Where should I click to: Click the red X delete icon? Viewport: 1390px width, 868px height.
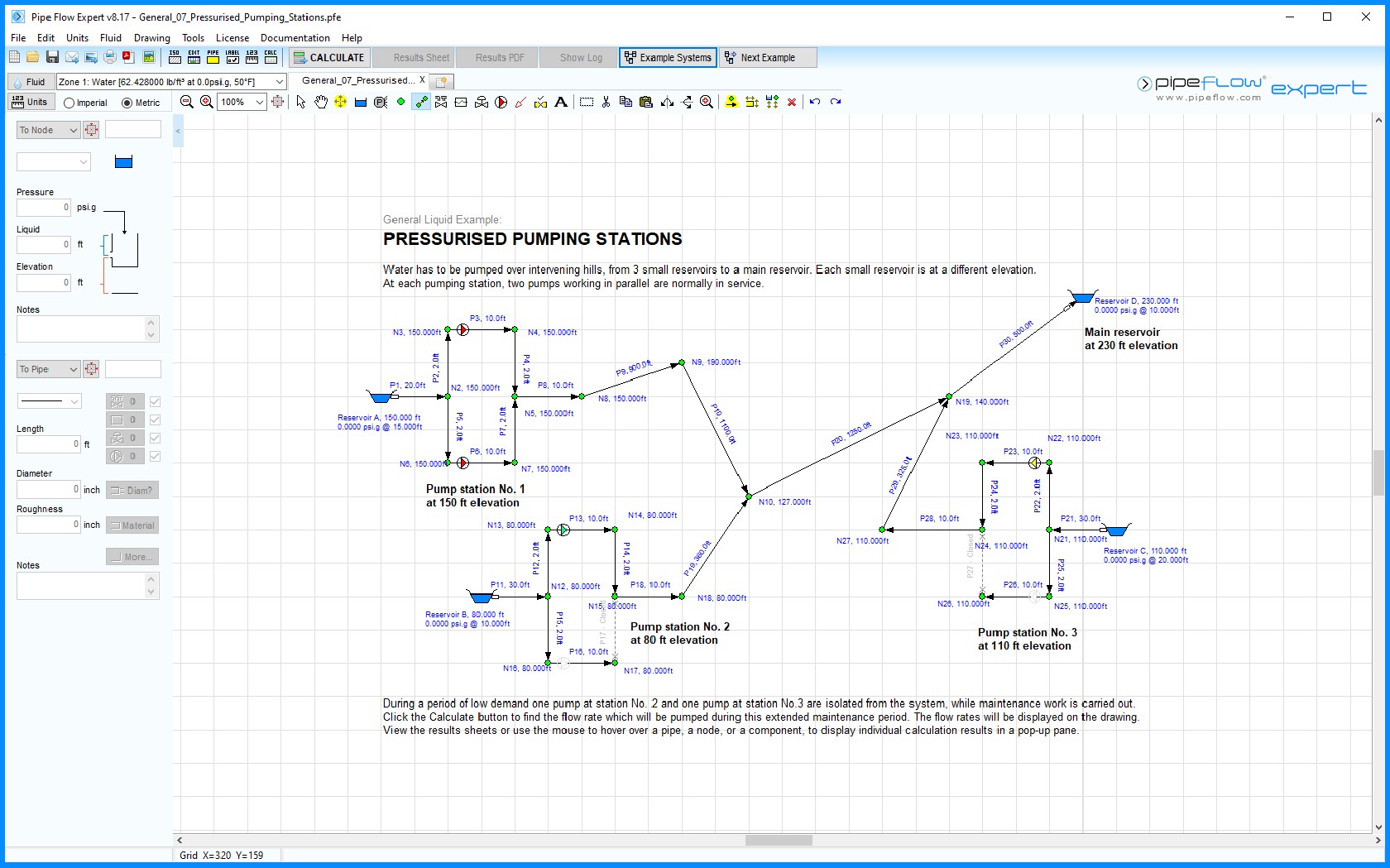[x=792, y=102]
